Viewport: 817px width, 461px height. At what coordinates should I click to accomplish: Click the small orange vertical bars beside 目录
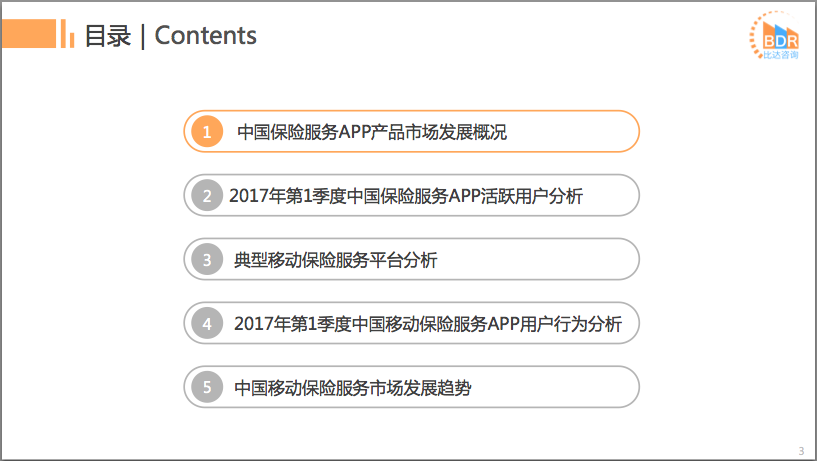(x=68, y=36)
